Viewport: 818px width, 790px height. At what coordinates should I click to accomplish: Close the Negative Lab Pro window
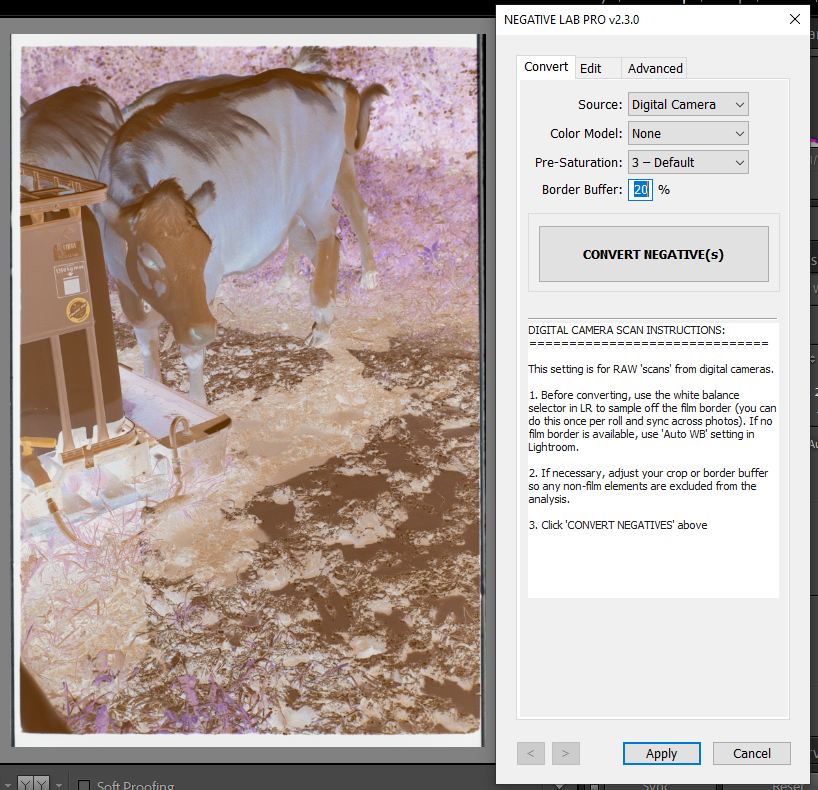[795, 19]
